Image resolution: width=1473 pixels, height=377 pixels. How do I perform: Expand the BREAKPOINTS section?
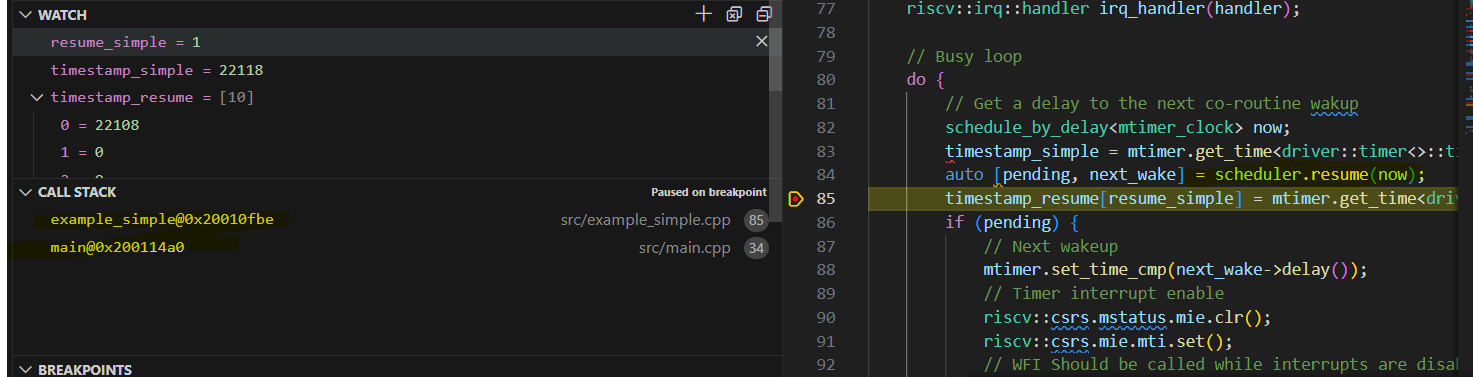[25, 369]
